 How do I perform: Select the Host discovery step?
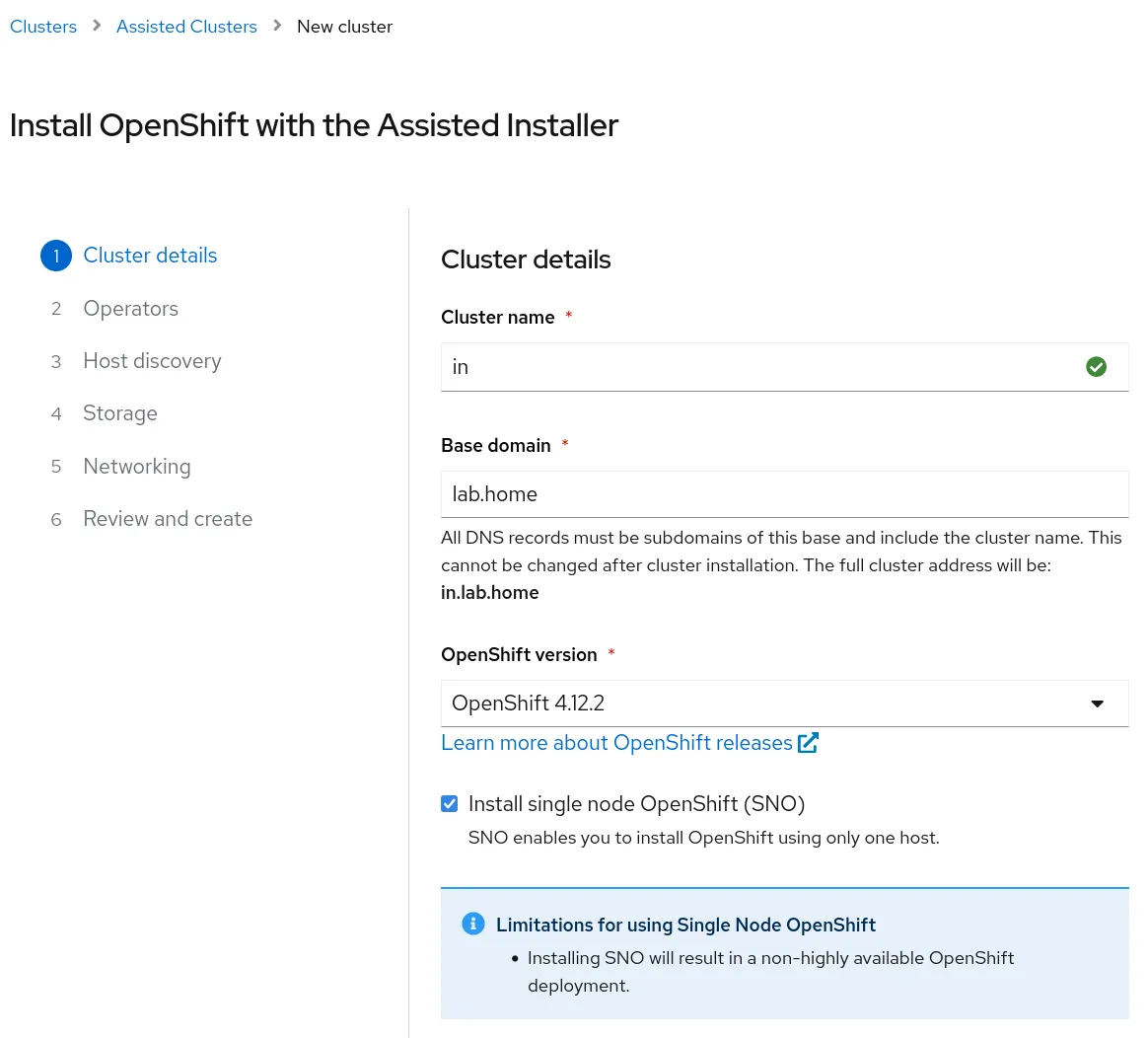coord(152,361)
